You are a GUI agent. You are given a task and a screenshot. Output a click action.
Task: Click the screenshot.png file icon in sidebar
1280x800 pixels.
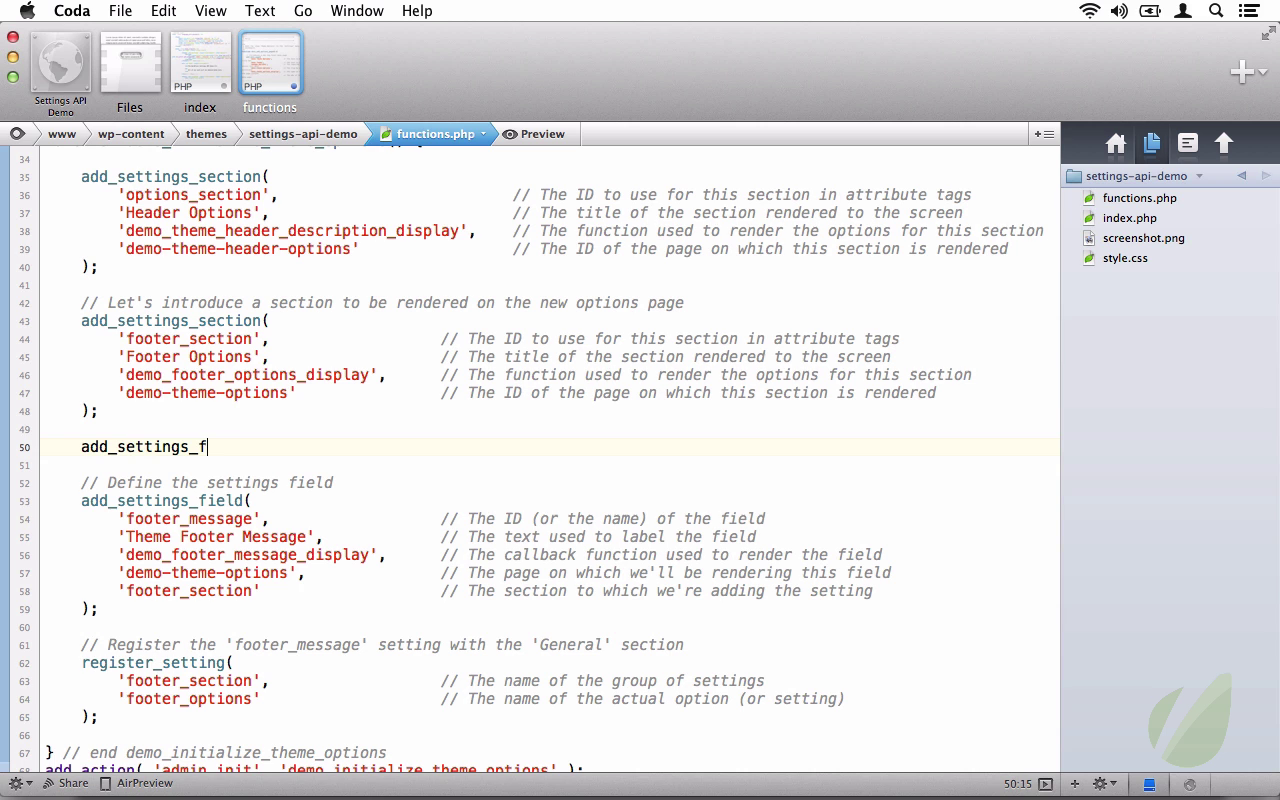click(1090, 238)
